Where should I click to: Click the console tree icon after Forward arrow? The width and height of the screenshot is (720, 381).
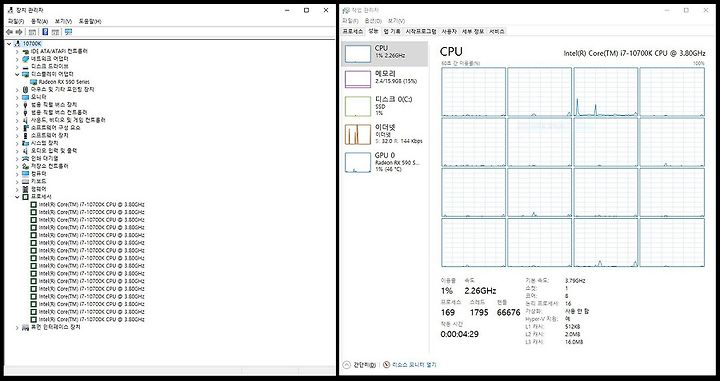point(32,32)
